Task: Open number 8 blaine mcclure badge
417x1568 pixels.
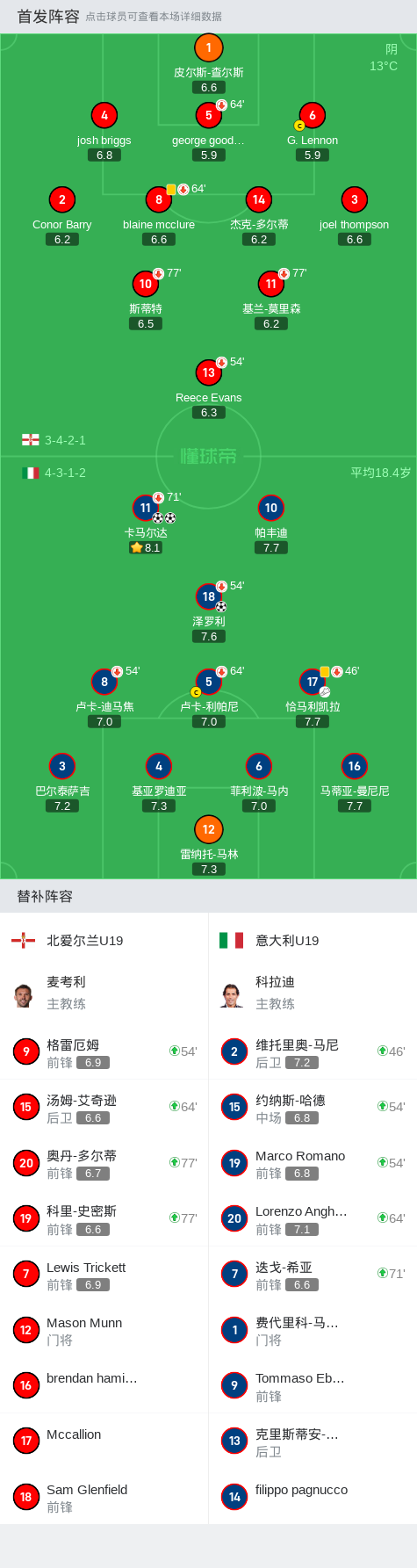Action: [x=159, y=199]
